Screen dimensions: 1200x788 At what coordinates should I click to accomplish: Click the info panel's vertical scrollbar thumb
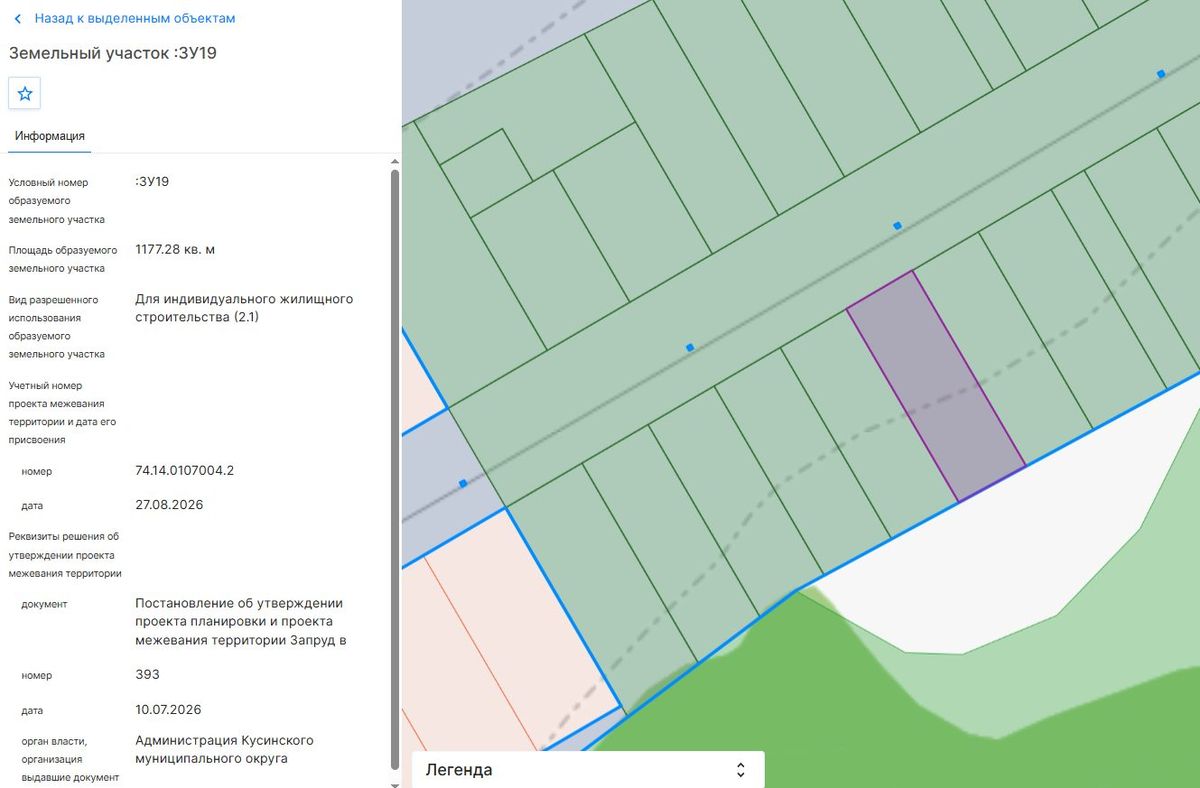pos(394,470)
